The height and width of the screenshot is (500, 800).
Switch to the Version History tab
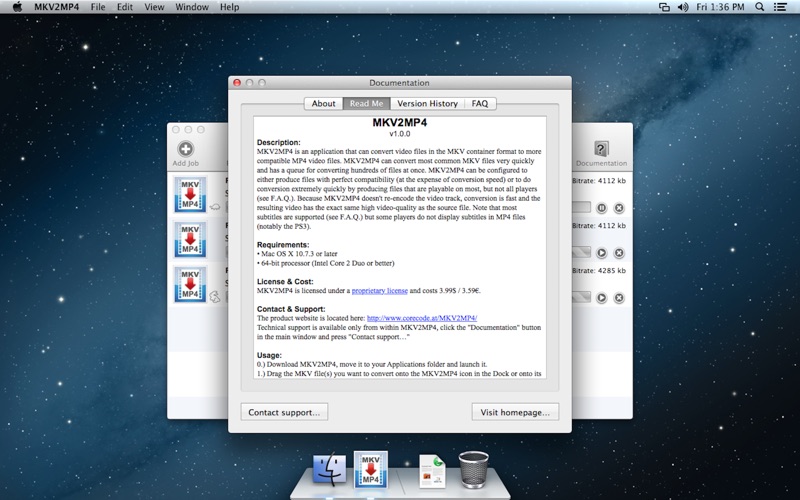pyautogui.click(x=427, y=103)
